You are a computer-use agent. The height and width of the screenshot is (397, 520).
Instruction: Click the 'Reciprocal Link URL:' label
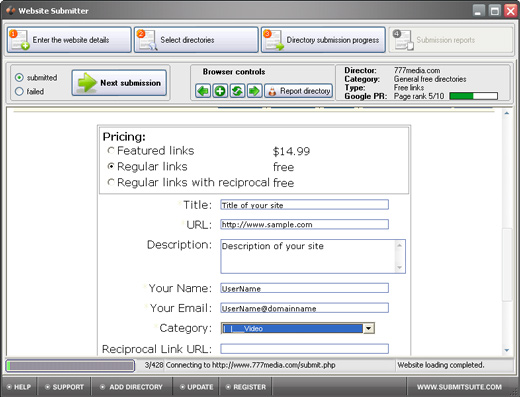(157, 349)
